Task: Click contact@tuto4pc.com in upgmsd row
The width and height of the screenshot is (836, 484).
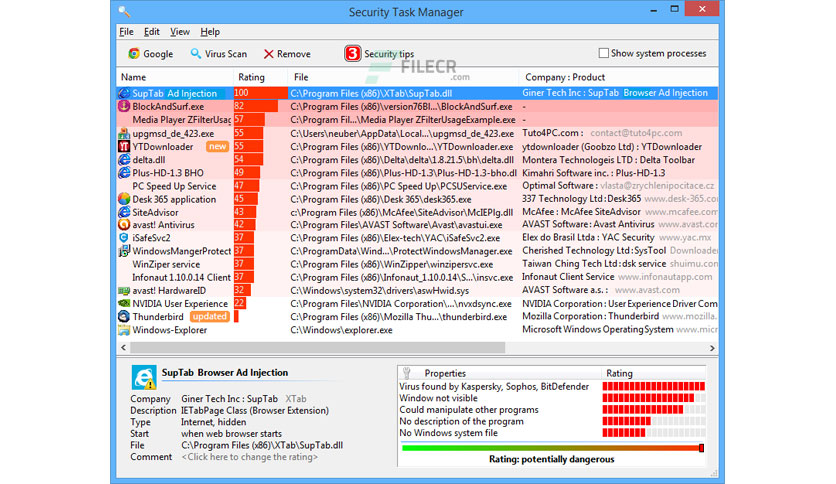Action: pos(636,133)
